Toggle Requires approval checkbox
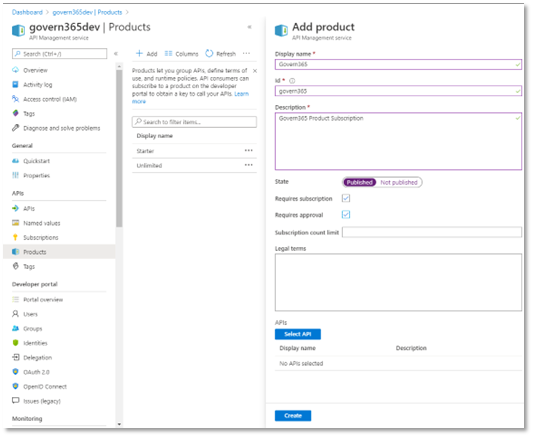This screenshot has height=437, width=533. [346, 215]
